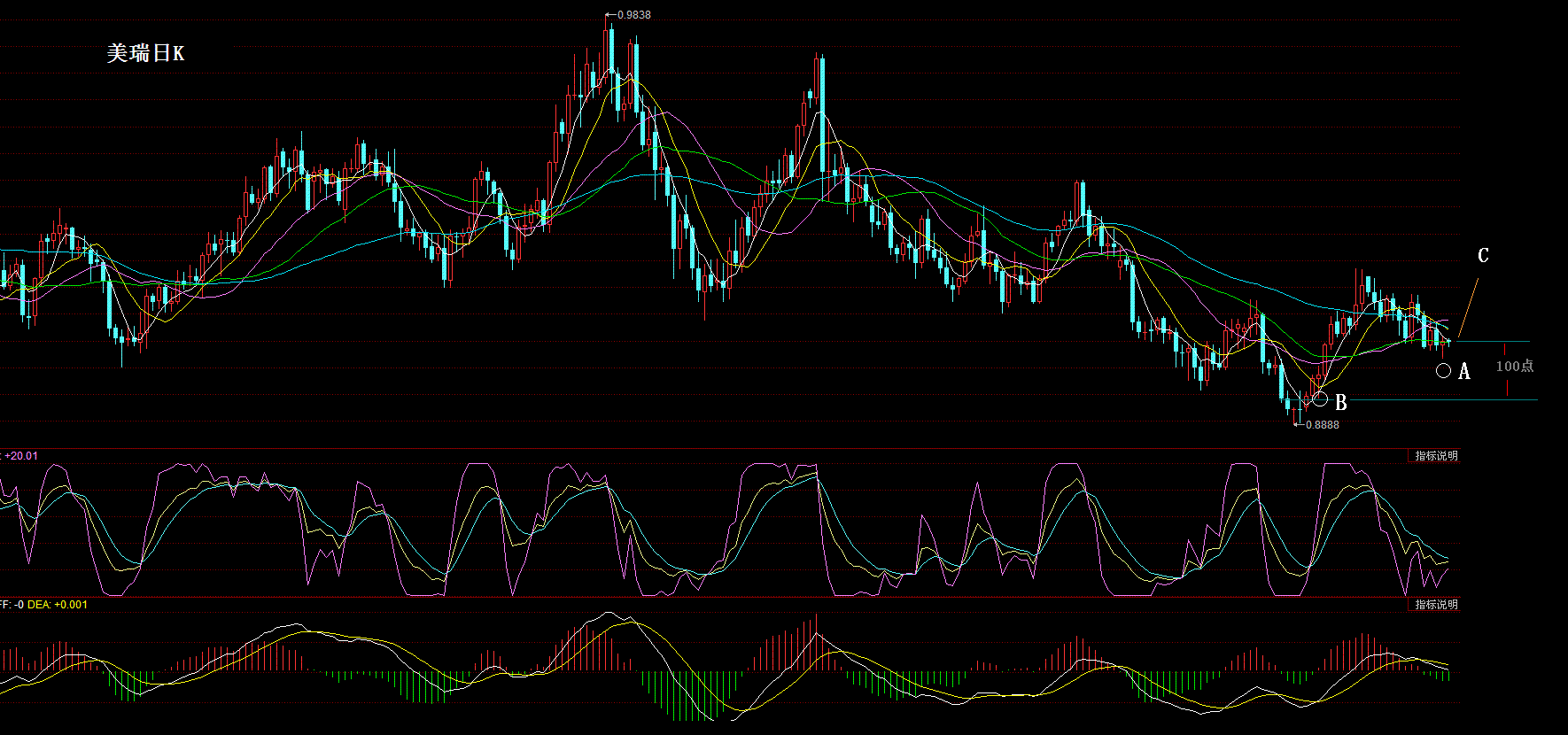Click the upper red tick above 100点
Screen dimensions: 1568x735
click(x=1504, y=351)
